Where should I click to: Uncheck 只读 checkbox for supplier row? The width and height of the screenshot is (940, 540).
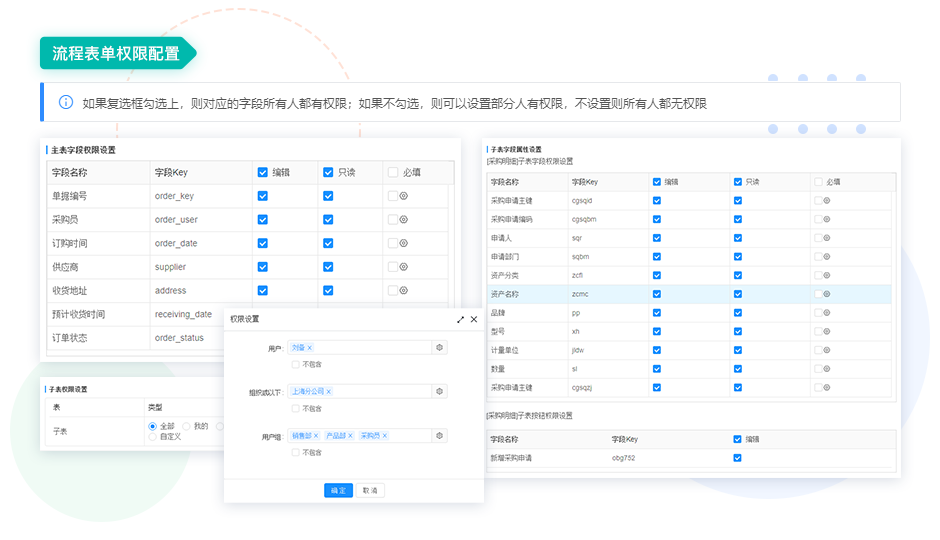[x=328, y=267]
